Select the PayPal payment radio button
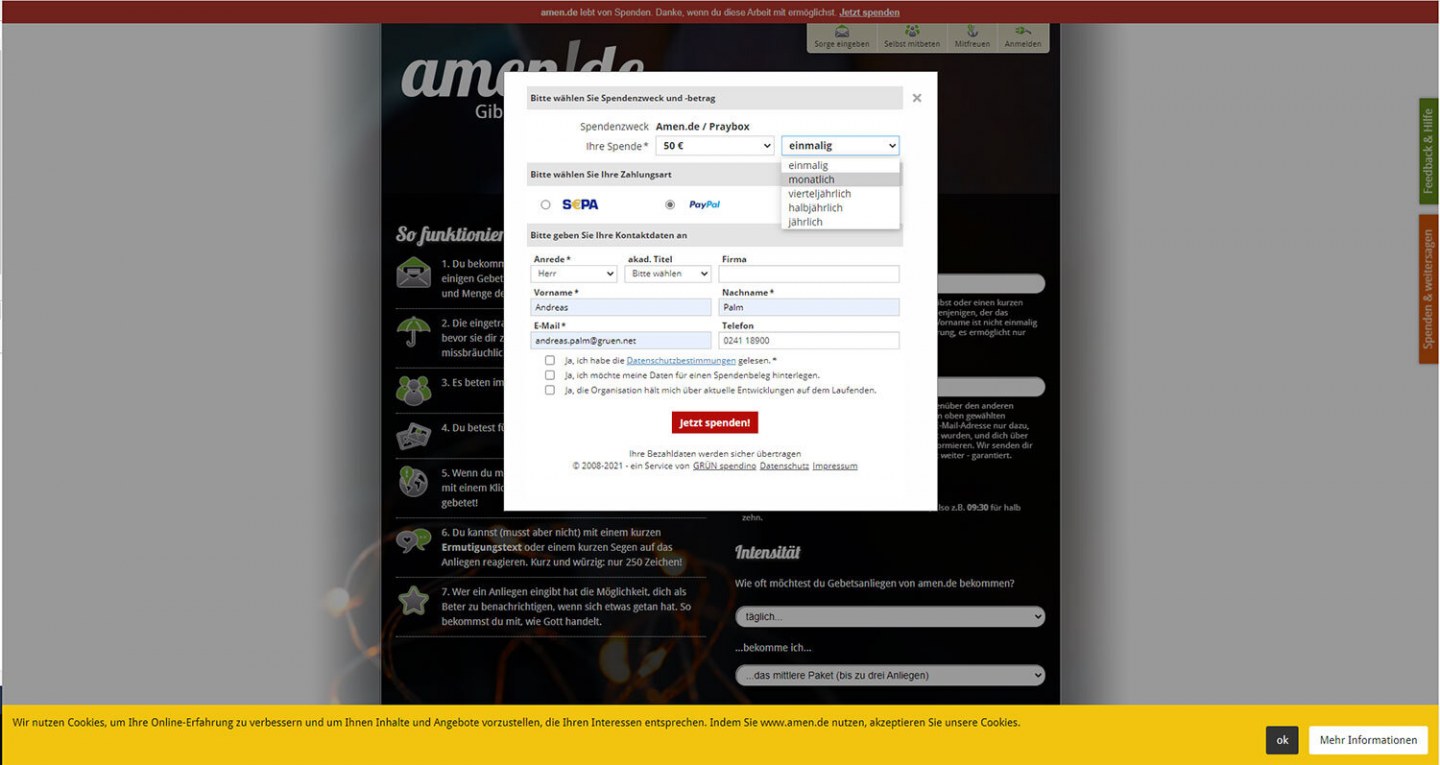Screen dimensions: 1440x765 670,204
